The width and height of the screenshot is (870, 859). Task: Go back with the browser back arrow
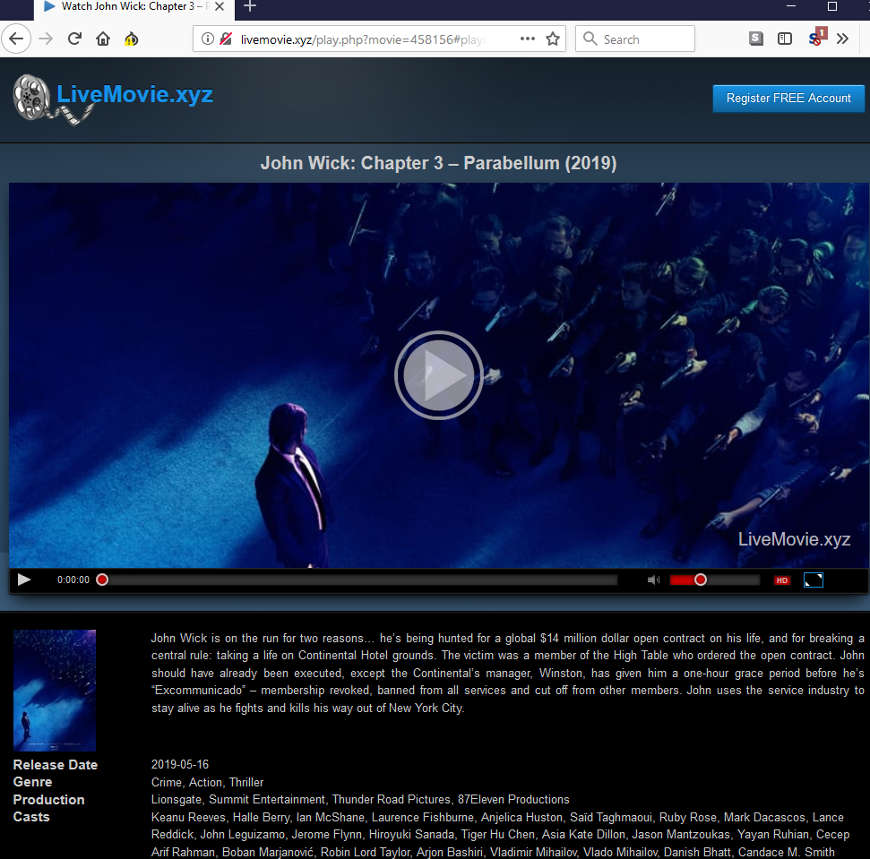pos(16,39)
